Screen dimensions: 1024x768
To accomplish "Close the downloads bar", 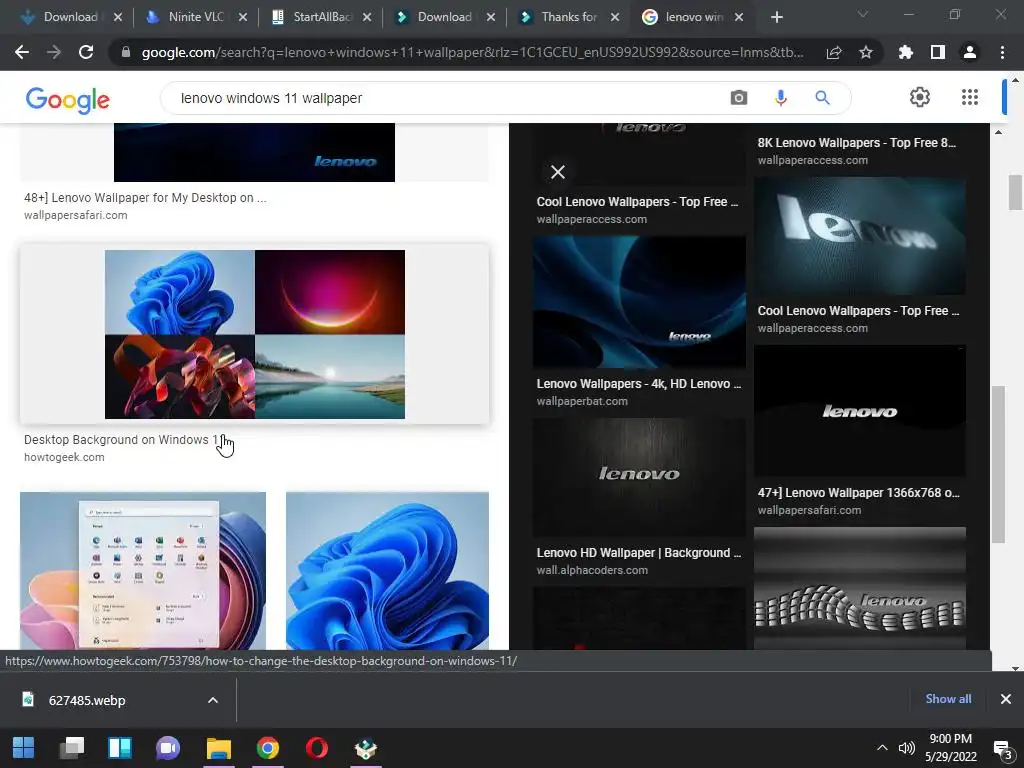I will click(1006, 699).
